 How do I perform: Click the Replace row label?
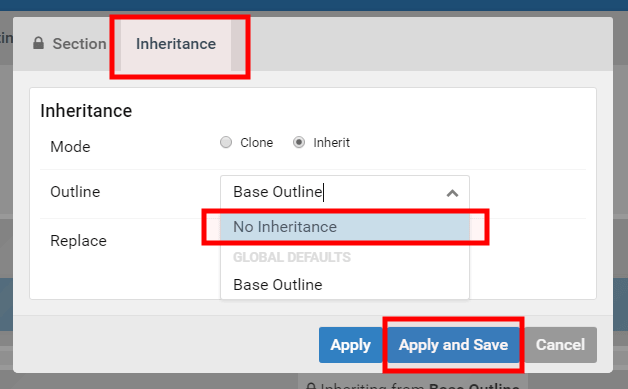click(x=78, y=241)
